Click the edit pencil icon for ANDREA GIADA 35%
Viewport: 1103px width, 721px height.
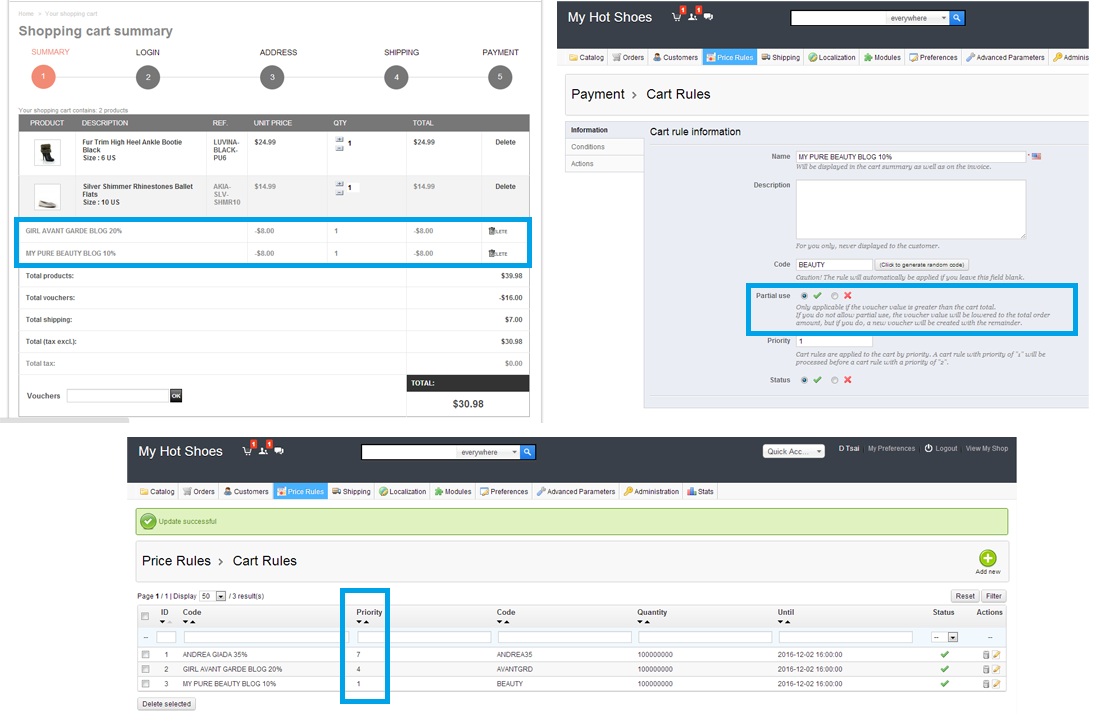996,655
